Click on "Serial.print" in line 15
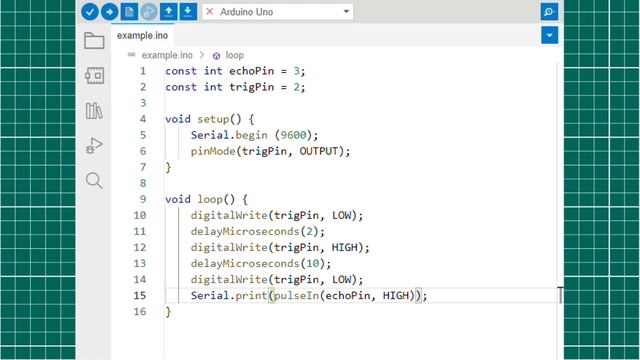640x360 pixels. point(229,296)
